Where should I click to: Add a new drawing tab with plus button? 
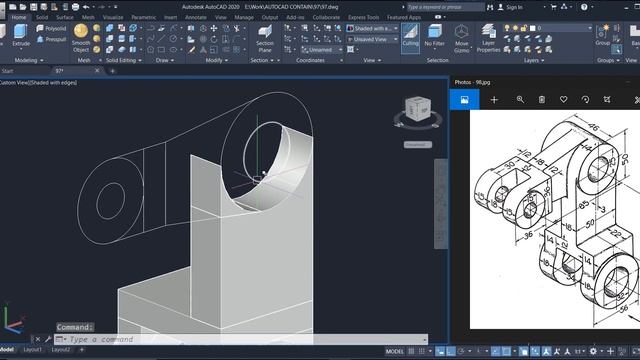[112, 71]
